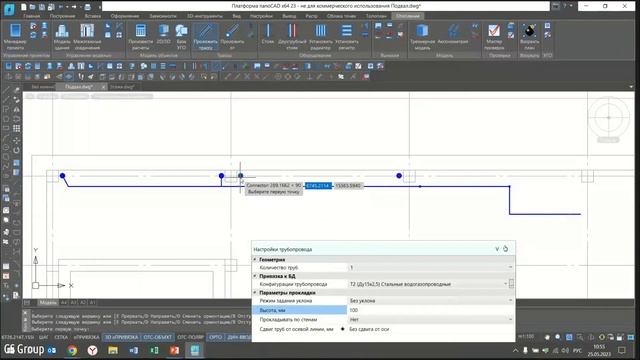Image resolution: width=640 pixels, height=360 pixels.
Task: Open the Конфигурации трубопровода dropdown
Action: (505, 284)
